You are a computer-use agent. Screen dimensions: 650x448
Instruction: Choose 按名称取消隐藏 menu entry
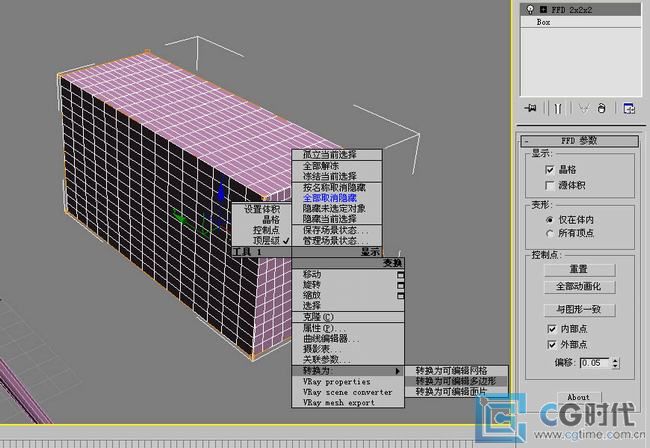click(337, 188)
